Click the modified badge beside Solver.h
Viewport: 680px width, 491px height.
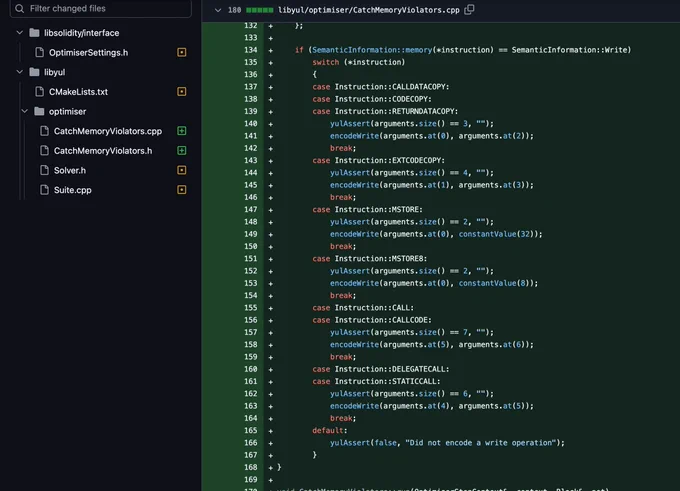182,170
